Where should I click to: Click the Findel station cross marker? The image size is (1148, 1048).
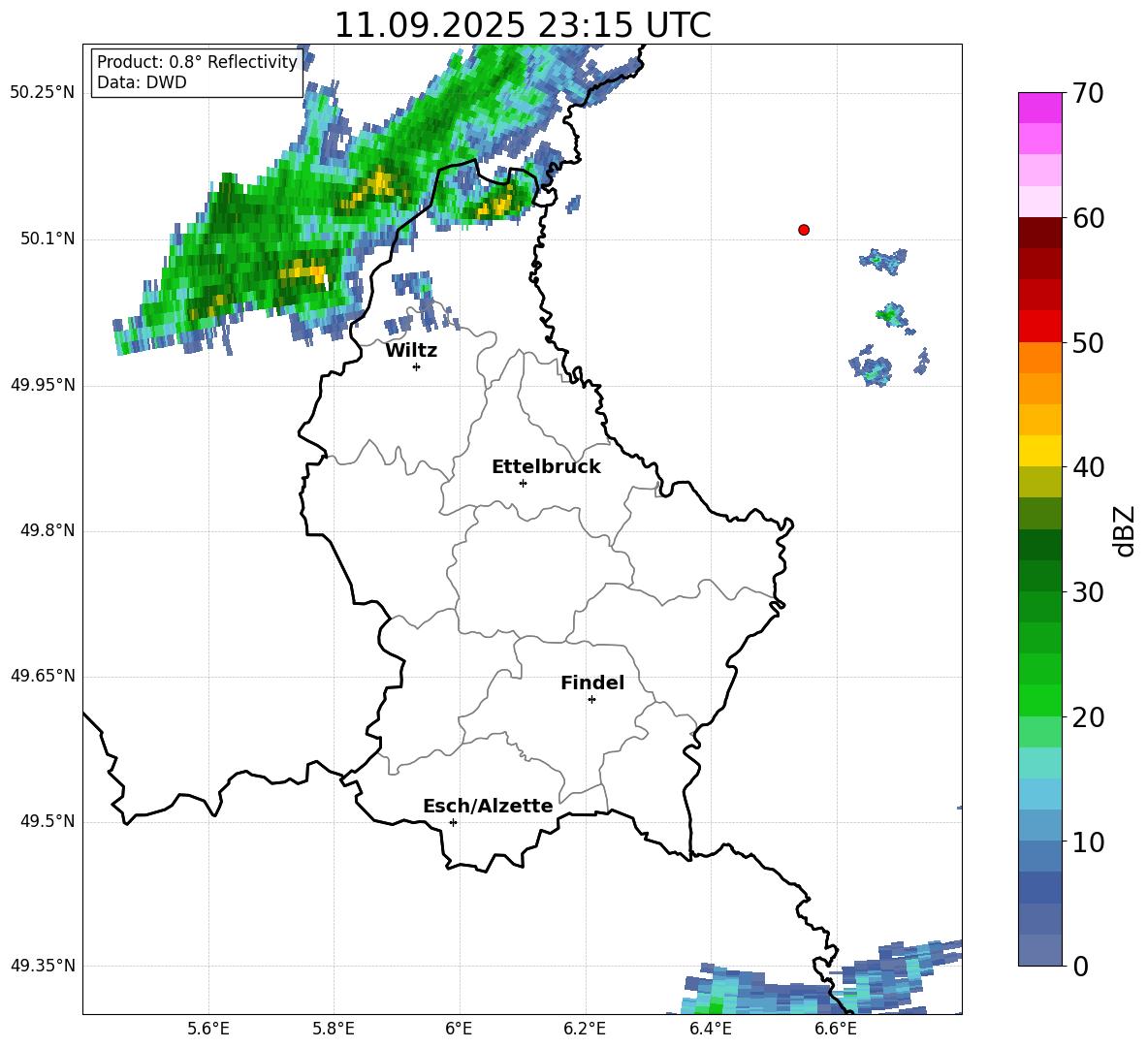tap(591, 700)
